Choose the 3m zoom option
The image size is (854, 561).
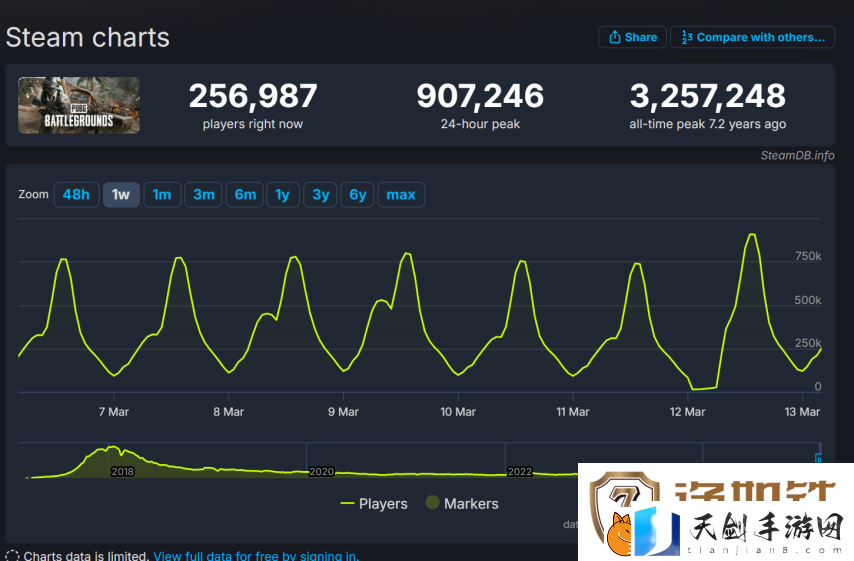point(204,194)
